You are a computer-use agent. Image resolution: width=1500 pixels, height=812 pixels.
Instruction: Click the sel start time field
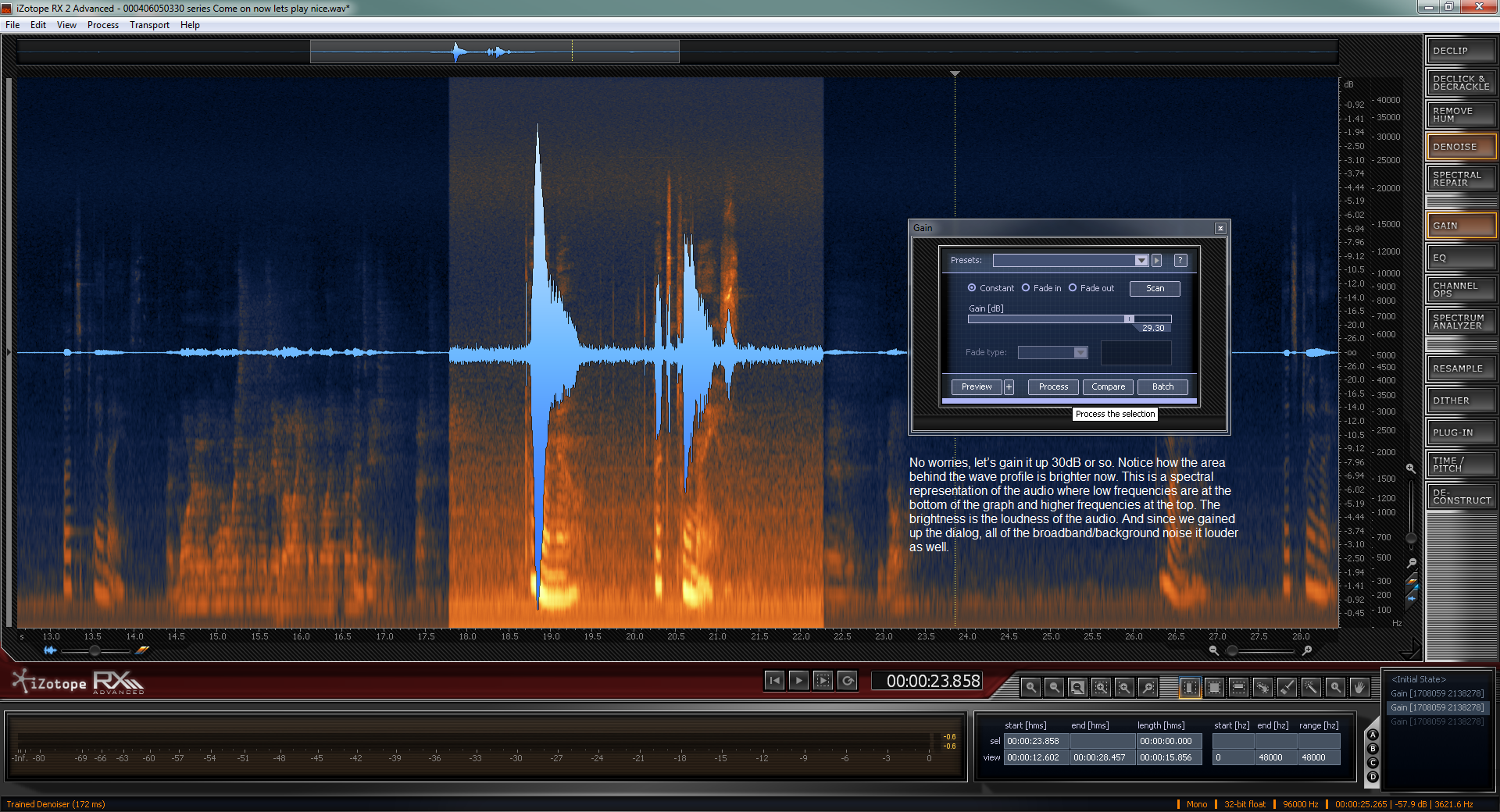(1036, 742)
